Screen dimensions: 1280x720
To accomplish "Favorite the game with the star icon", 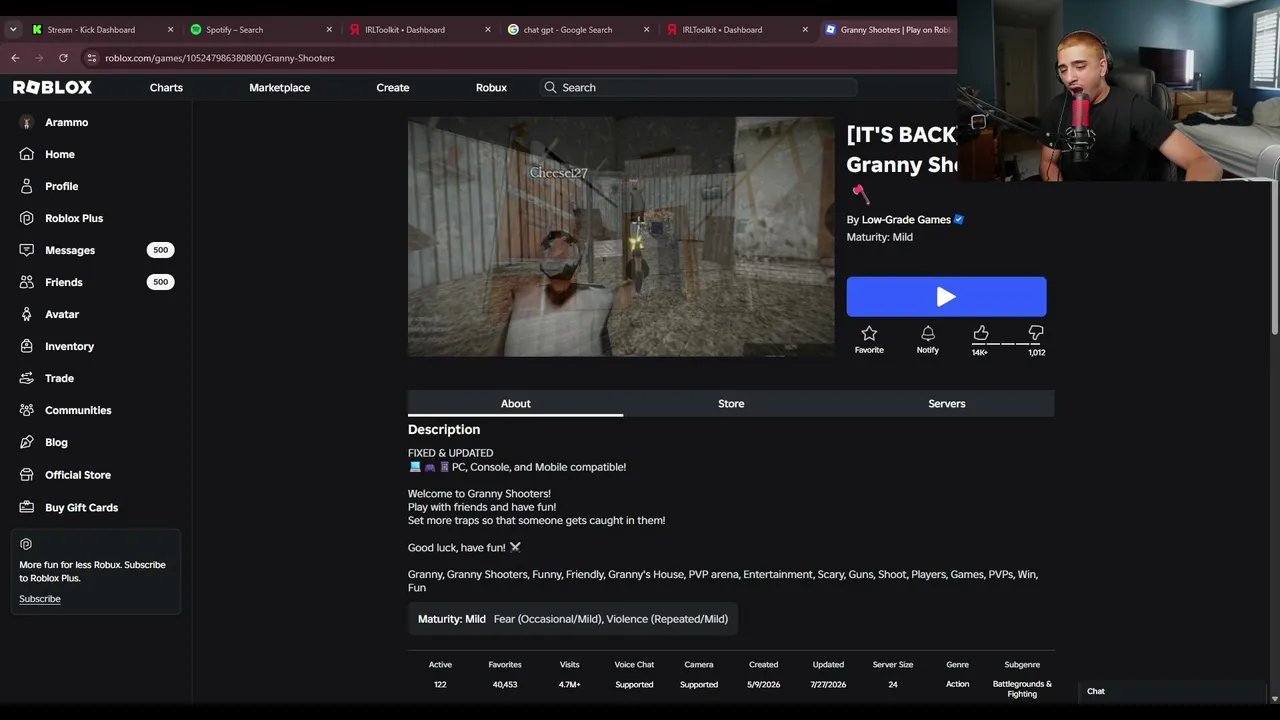I will (869, 333).
